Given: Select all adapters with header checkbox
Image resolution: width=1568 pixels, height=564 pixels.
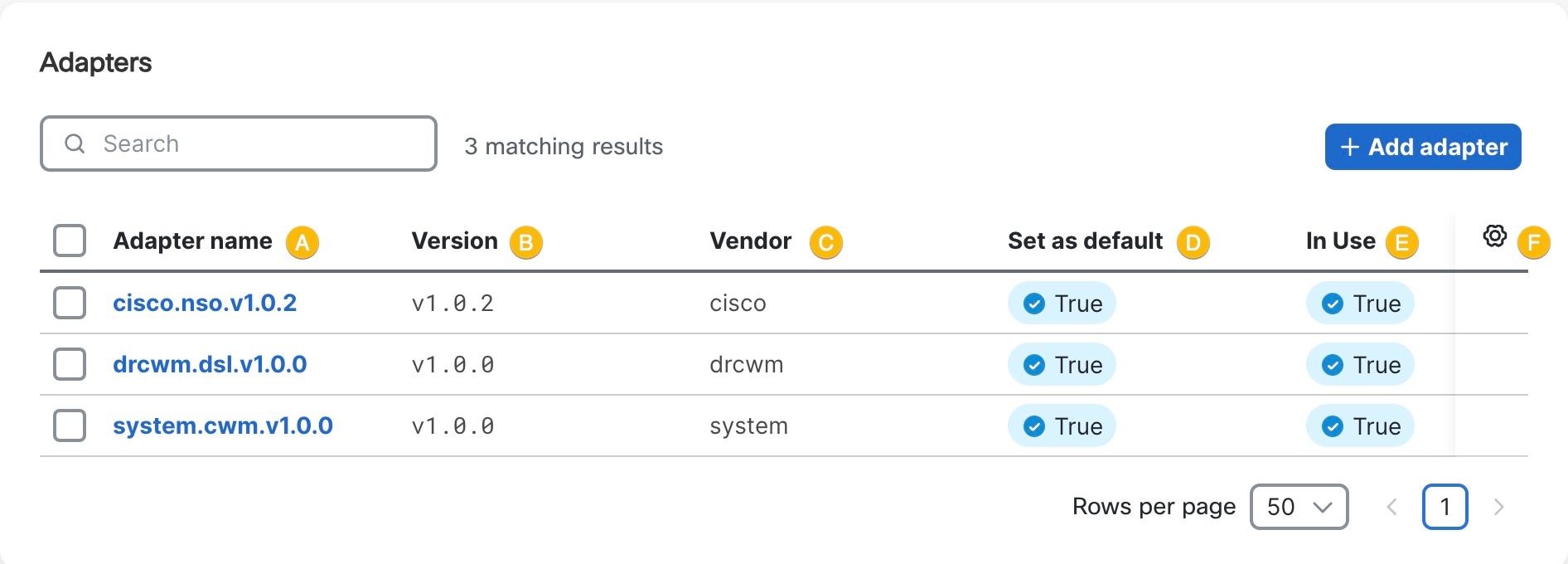Looking at the screenshot, I should click(x=69, y=241).
